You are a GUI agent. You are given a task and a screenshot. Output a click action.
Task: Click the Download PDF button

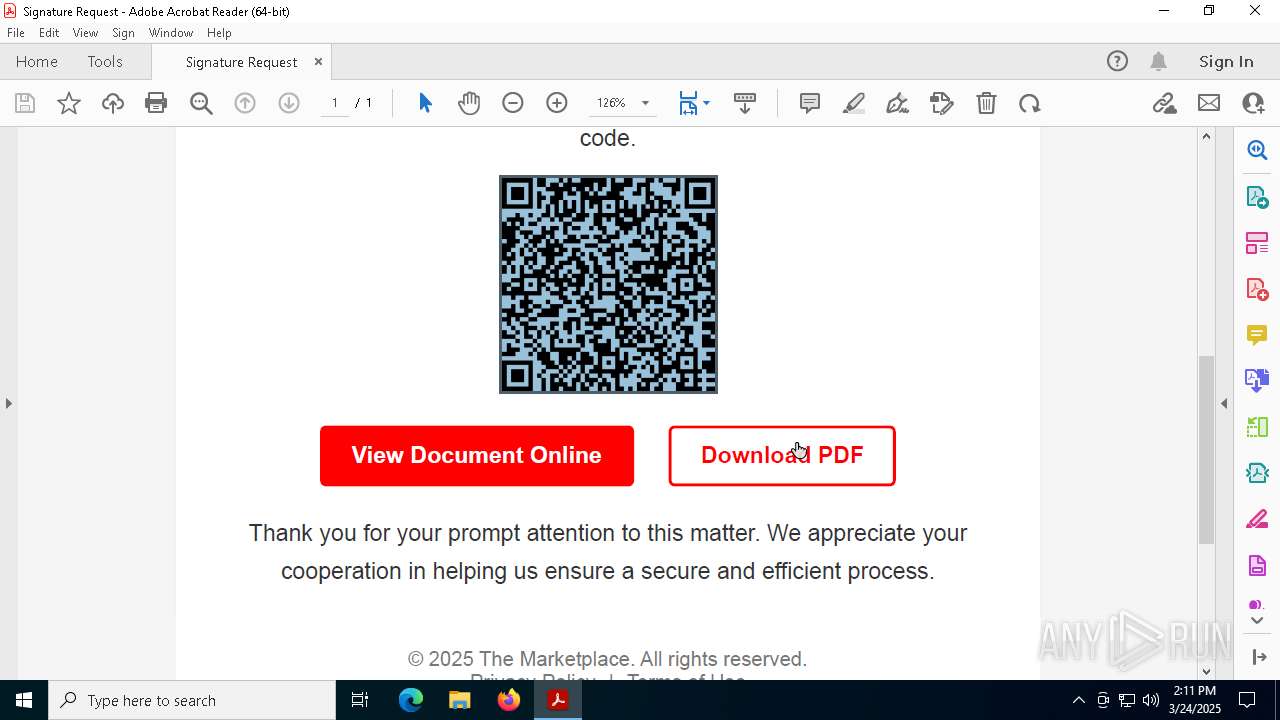[x=782, y=456]
